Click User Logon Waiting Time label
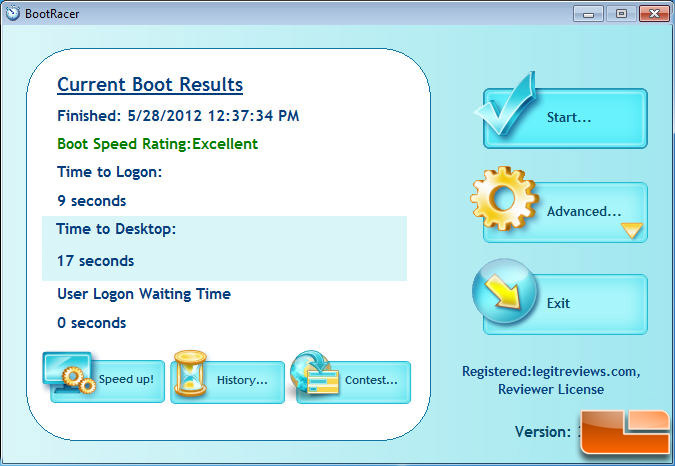Screen dimensions: 675x466 click(x=144, y=294)
